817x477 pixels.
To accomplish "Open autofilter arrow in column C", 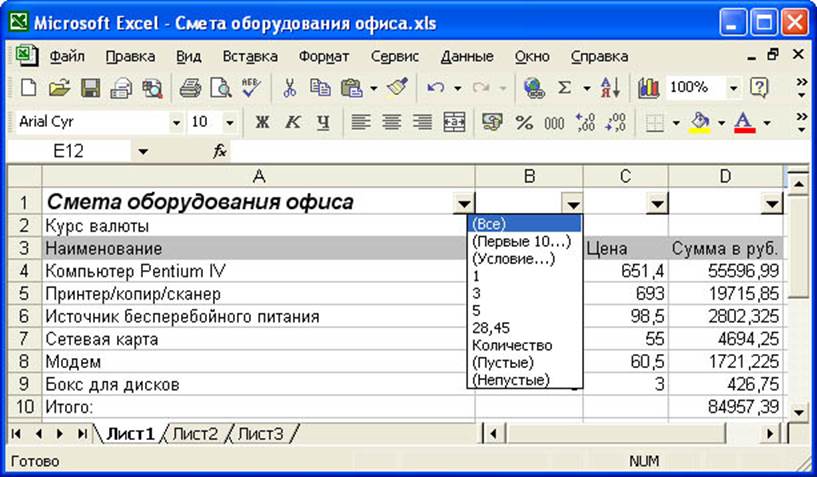I will 657,203.
